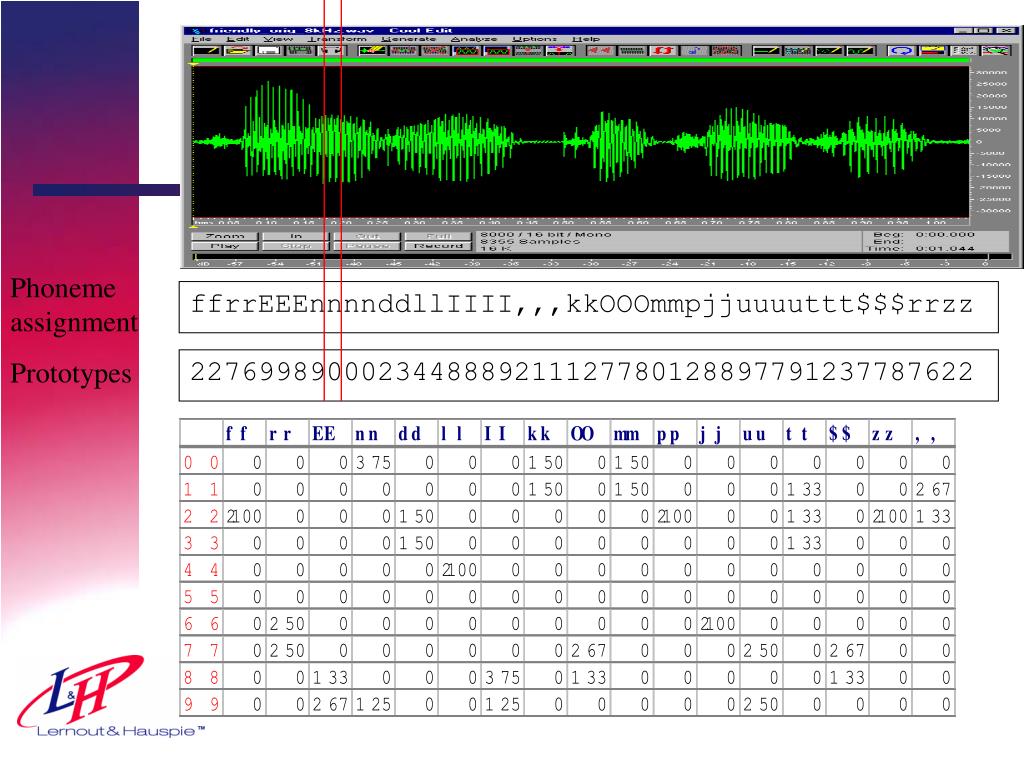Click row label '5 5' in table
This screenshot has width=1024, height=768.
[201, 596]
